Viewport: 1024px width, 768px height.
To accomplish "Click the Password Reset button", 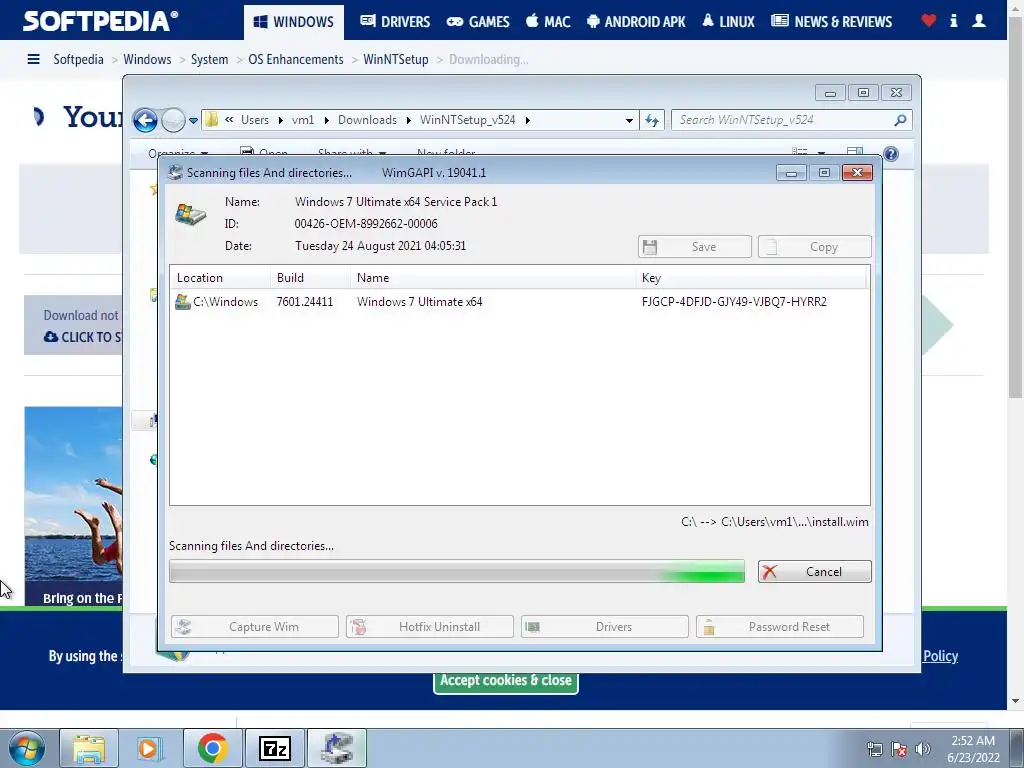I will [780, 627].
